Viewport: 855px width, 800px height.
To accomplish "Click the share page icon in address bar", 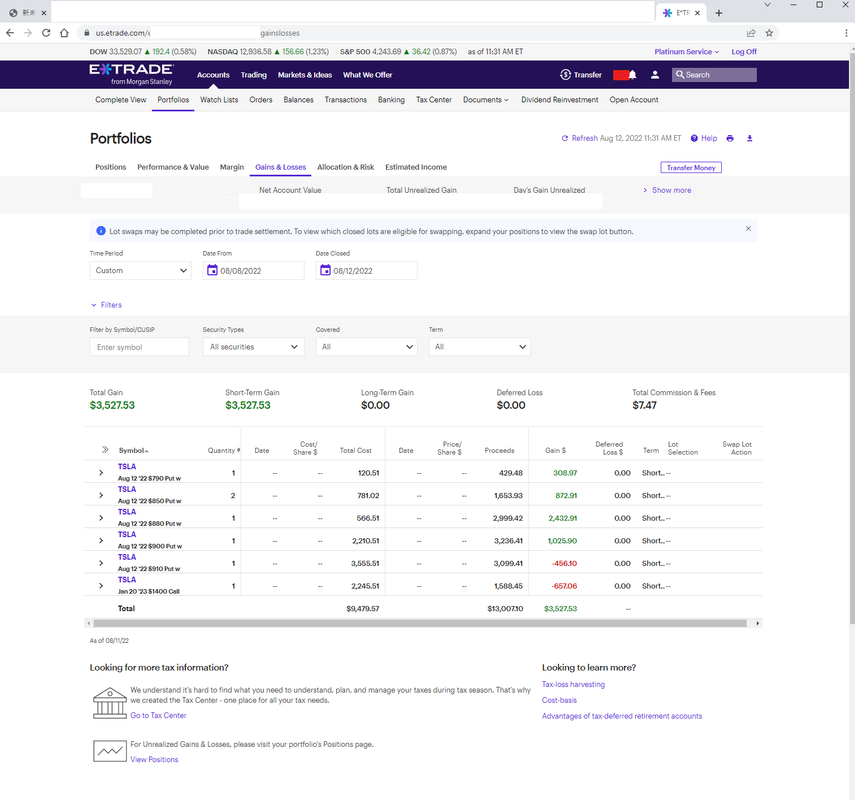I will 751,33.
